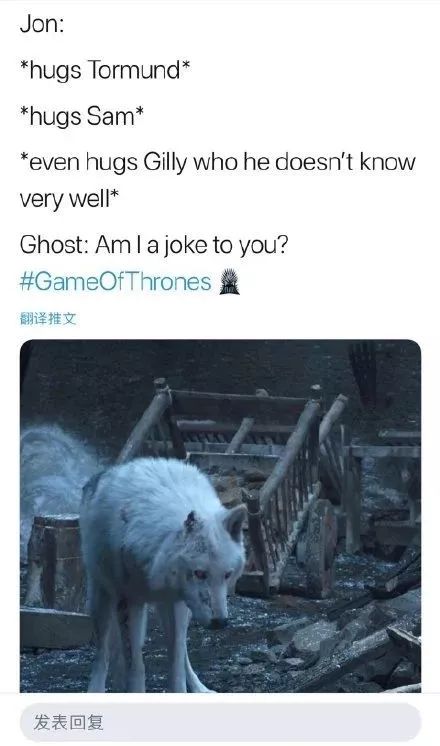The width and height of the screenshot is (440, 746).
Task: Tap the "very well*" text line
Action: pos(68,199)
